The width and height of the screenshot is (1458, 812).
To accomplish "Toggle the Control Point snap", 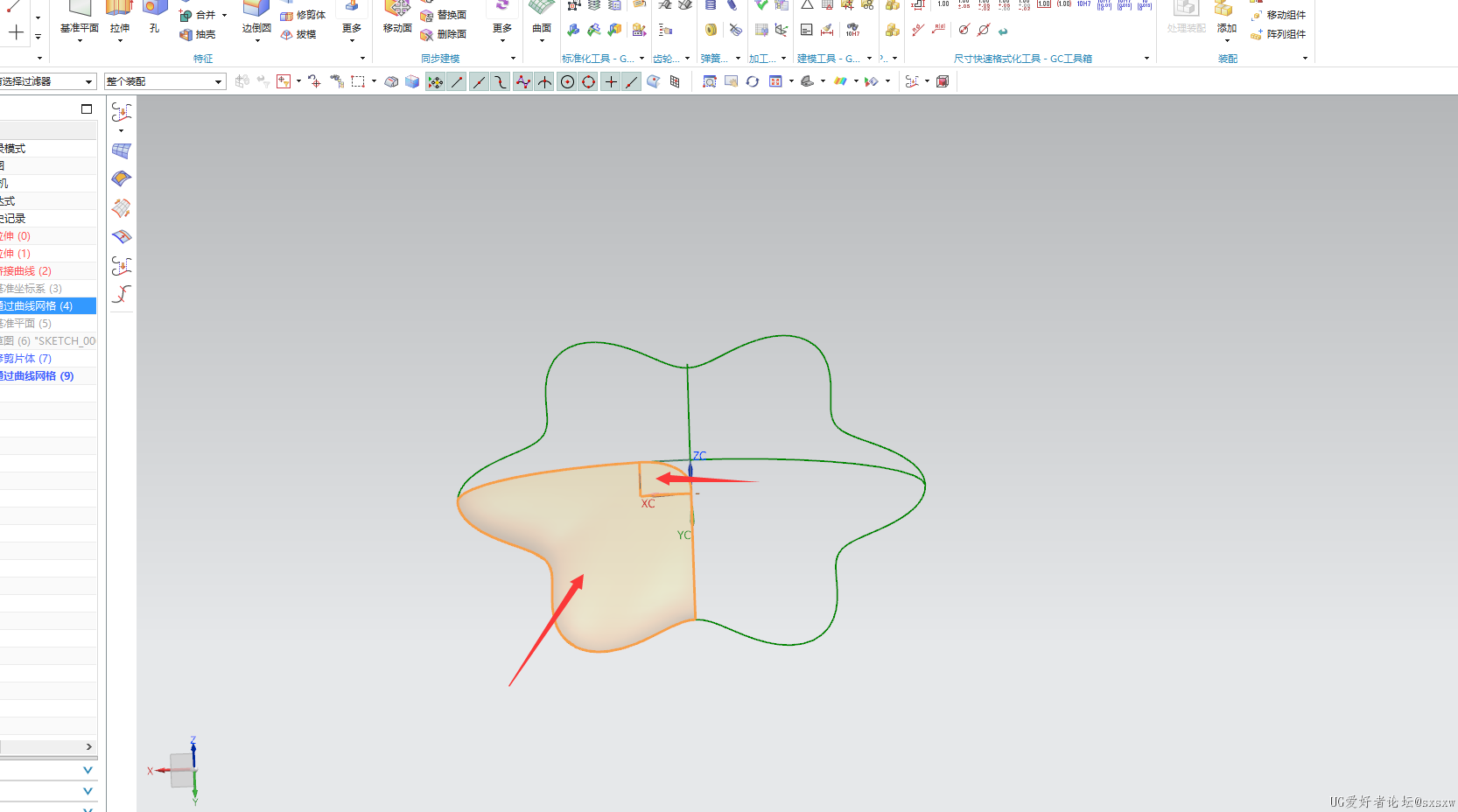I will (x=501, y=81).
